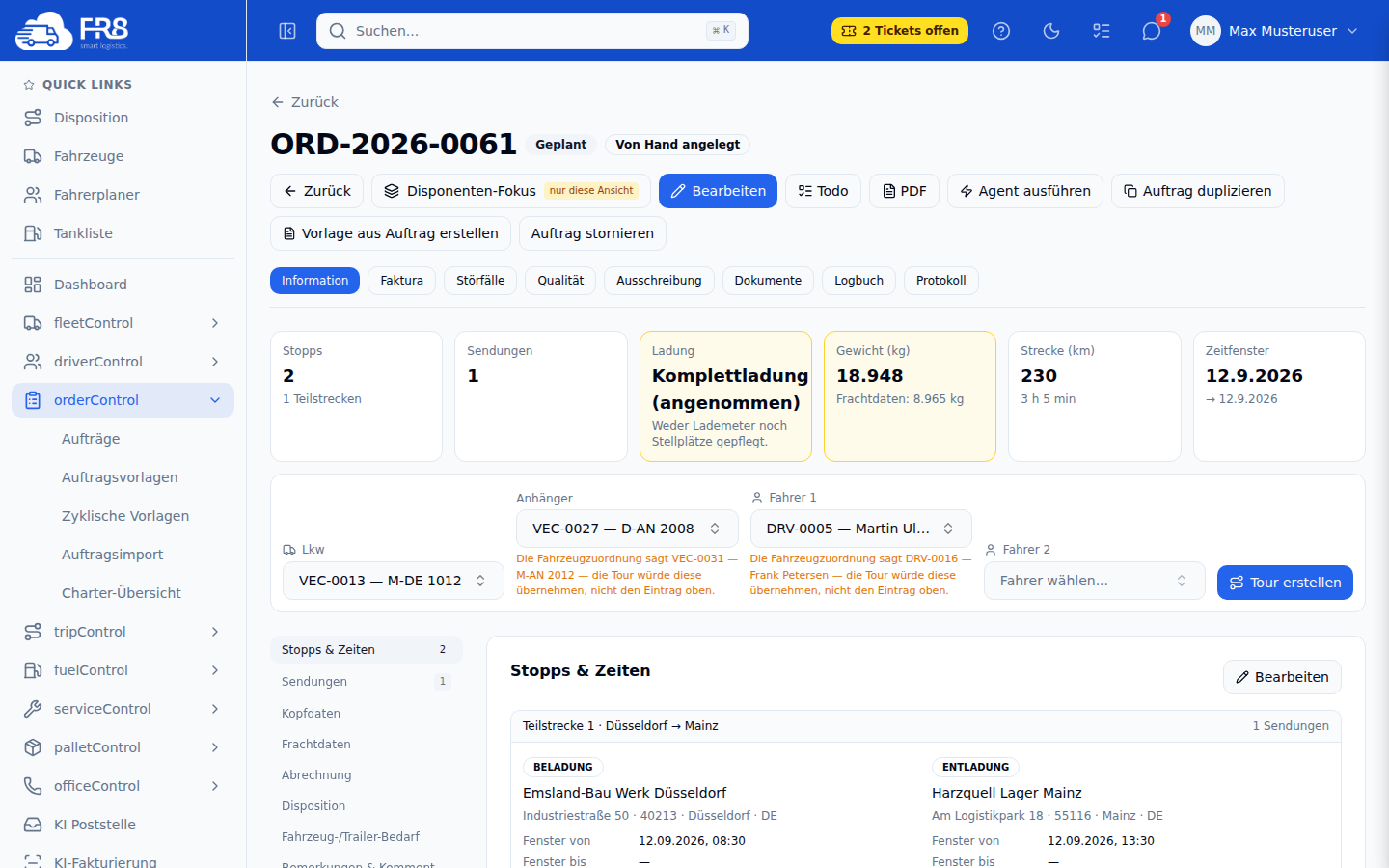Expand the fleetControl section

click(x=123, y=323)
